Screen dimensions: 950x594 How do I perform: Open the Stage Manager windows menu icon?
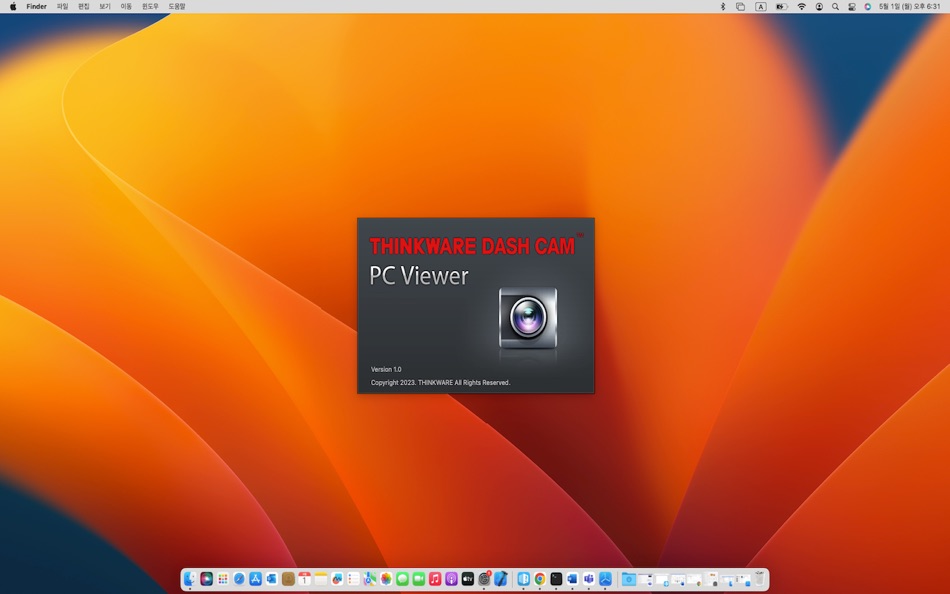click(x=740, y=6)
